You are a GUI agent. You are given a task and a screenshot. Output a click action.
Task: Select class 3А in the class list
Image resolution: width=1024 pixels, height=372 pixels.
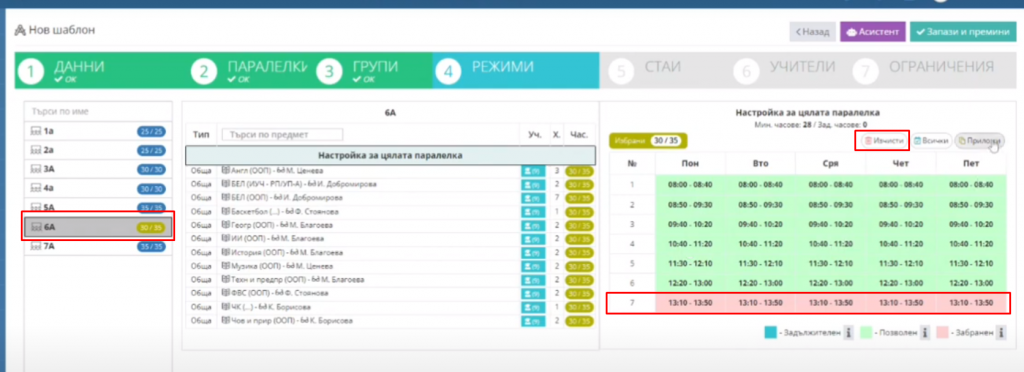(99, 169)
